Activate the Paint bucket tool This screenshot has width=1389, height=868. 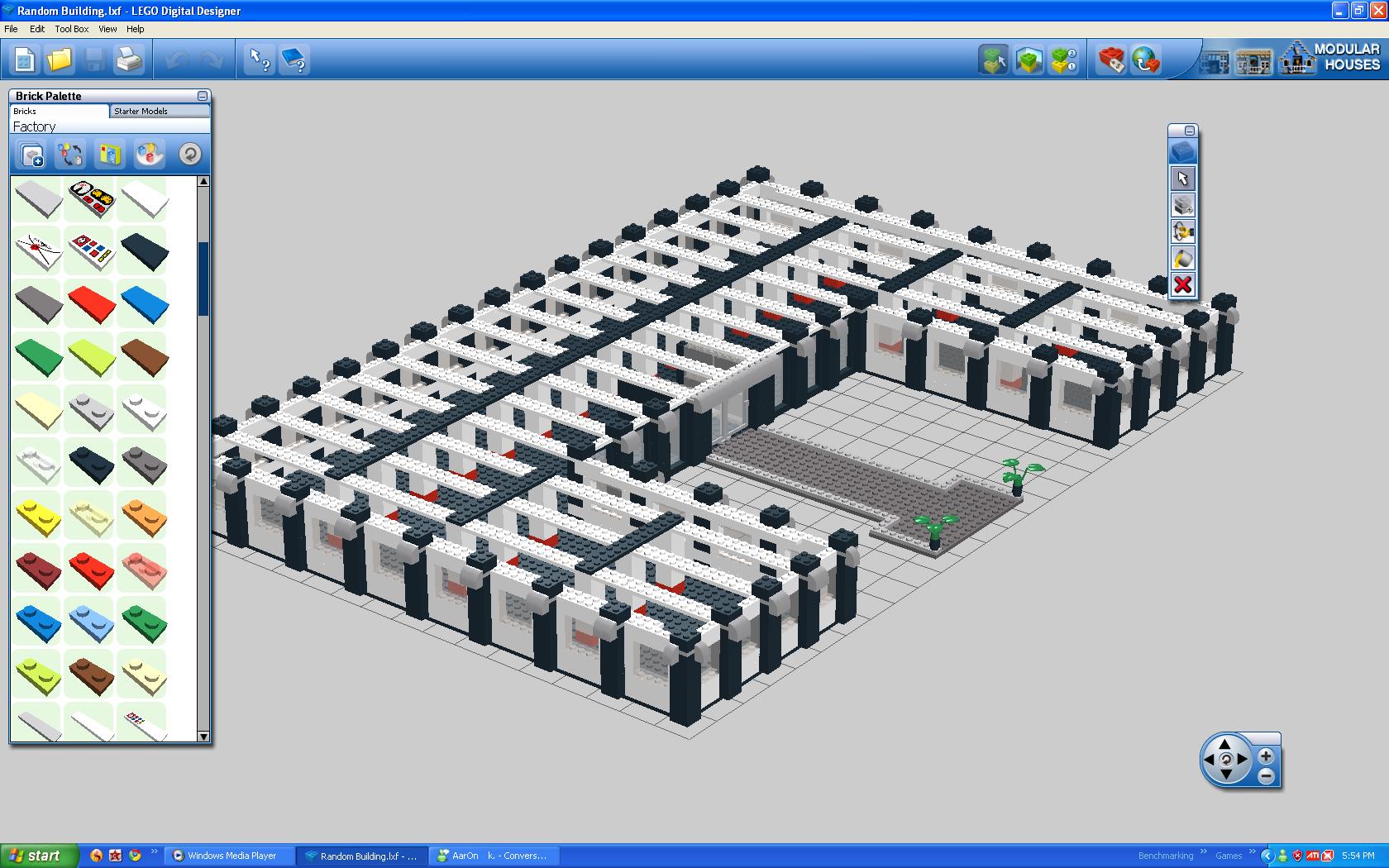[x=1183, y=258]
